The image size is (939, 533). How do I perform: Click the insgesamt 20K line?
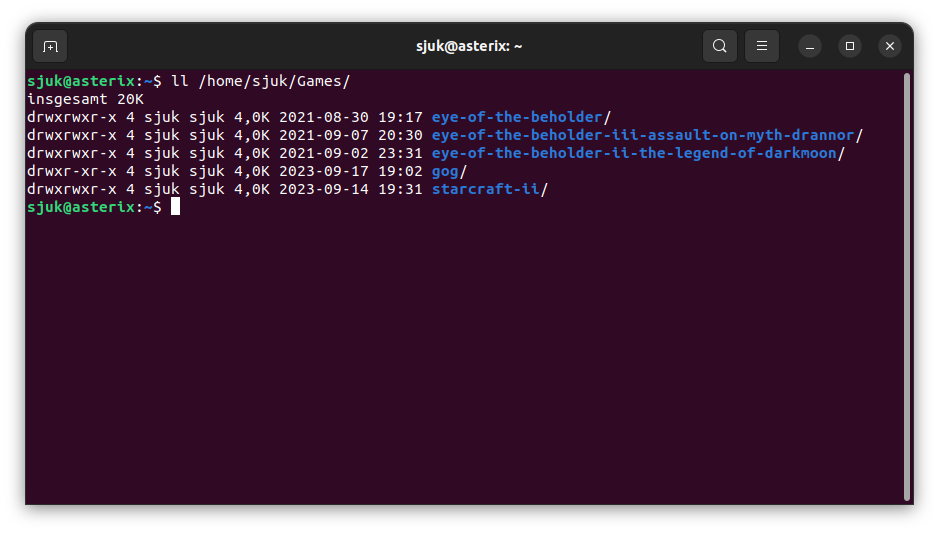(x=86, y=99)
